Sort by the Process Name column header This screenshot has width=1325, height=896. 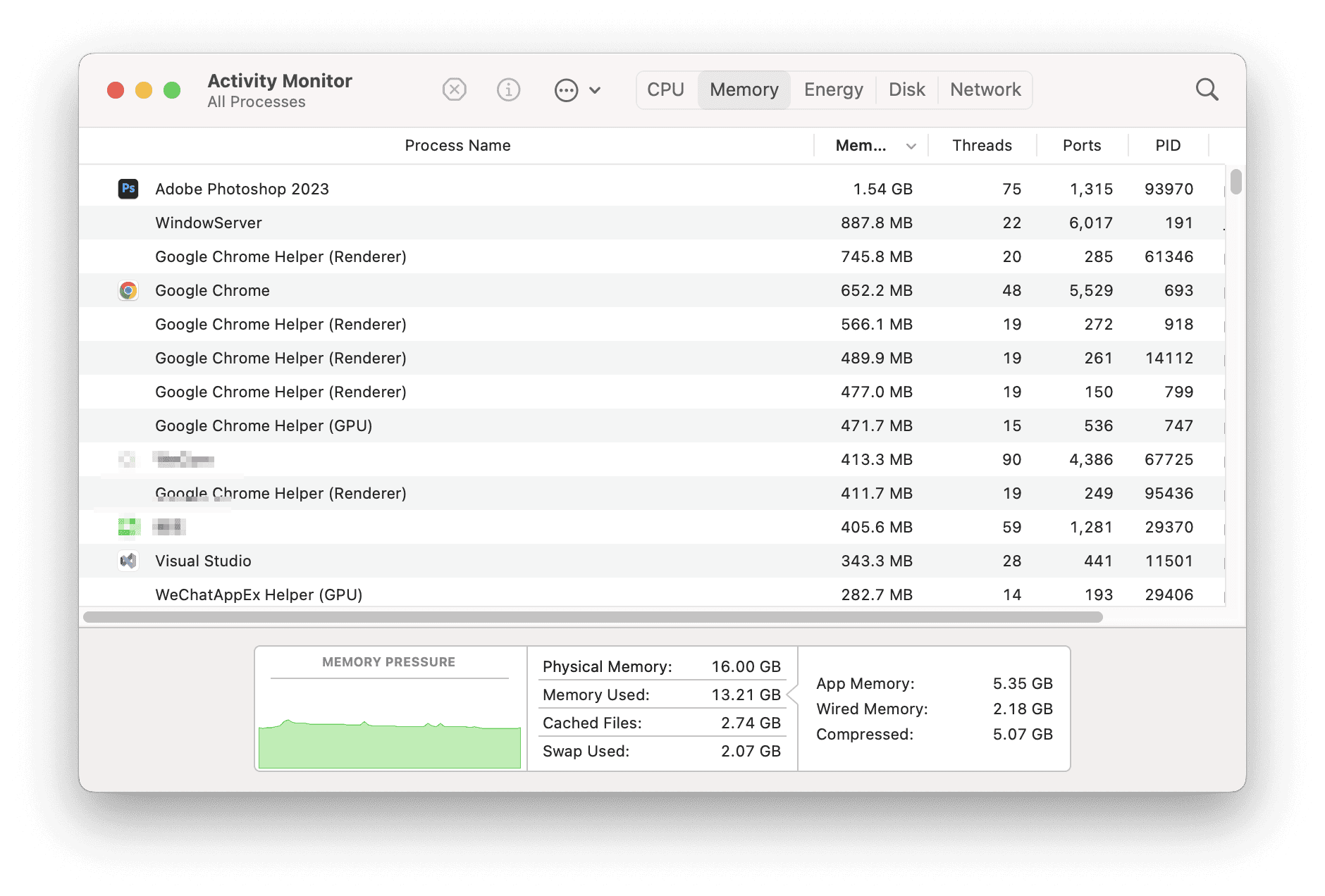click(x=457, y=145)
